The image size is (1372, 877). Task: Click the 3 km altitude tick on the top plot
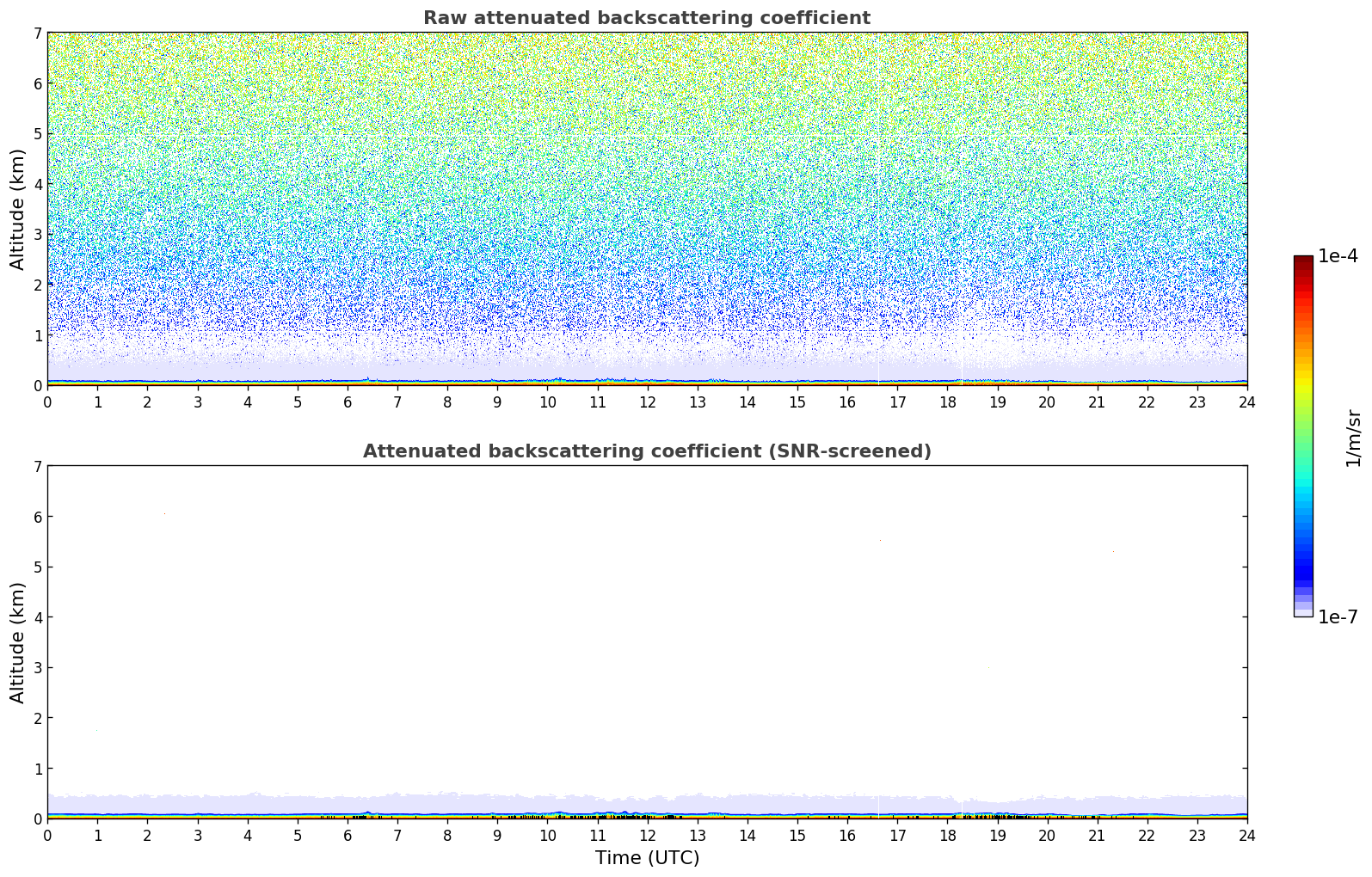37,235
